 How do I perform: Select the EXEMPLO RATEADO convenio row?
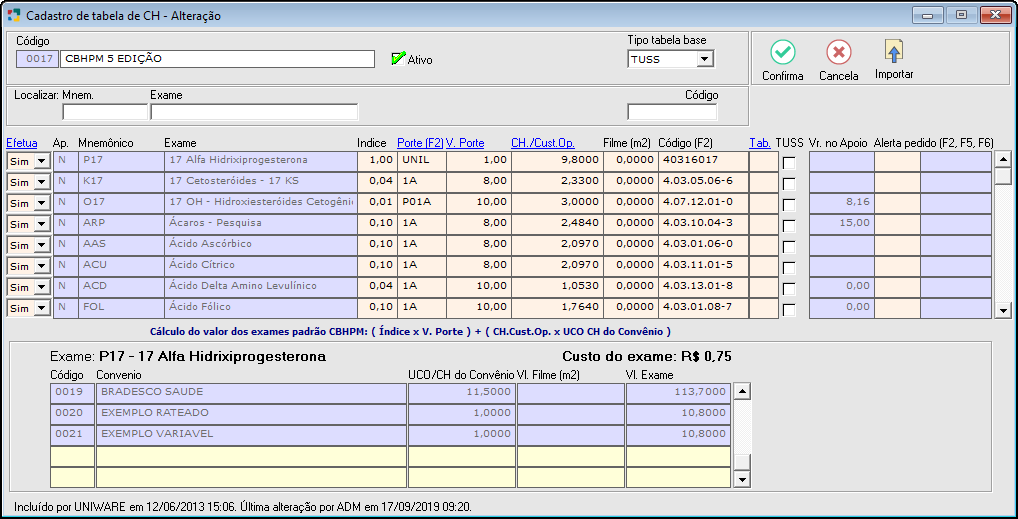pos(251,413)
